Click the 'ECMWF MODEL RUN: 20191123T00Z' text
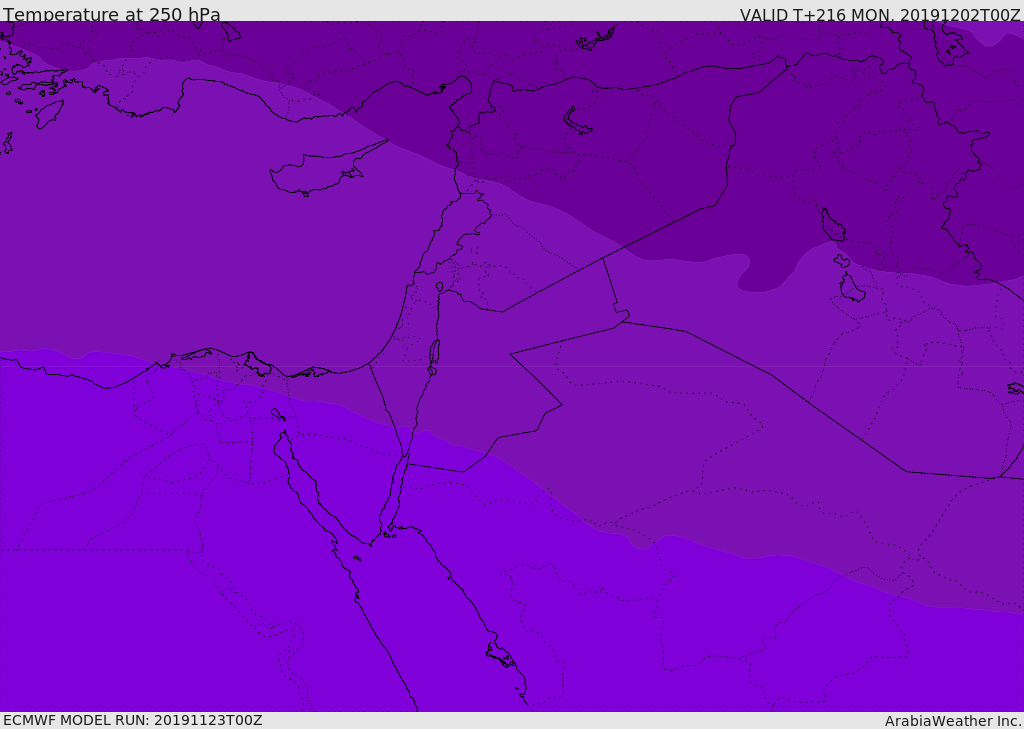The image size is (1024, 729). pyautogui.click(x=133, y=720)
